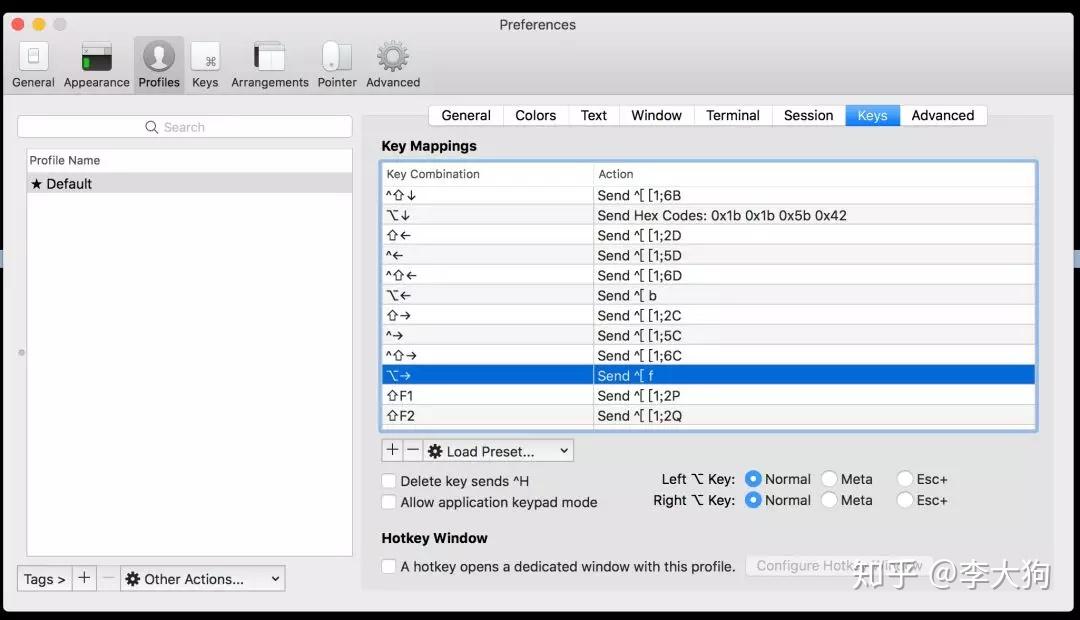This screenshot has width=1080, height=620.
Task: Select the Send Hex Codes 0x1b mapping row
Action: tap(708, 215)
